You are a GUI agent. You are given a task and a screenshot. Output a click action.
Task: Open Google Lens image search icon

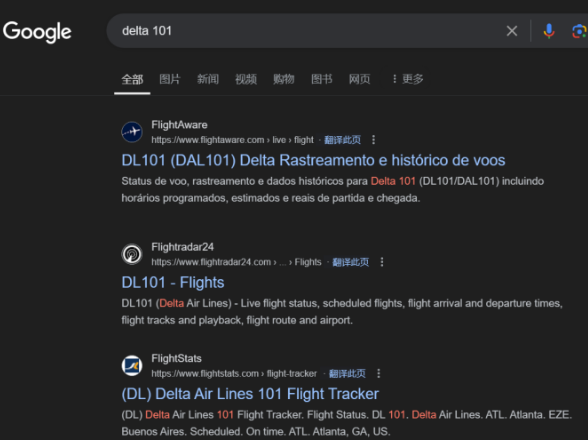(x=579, y=31)
